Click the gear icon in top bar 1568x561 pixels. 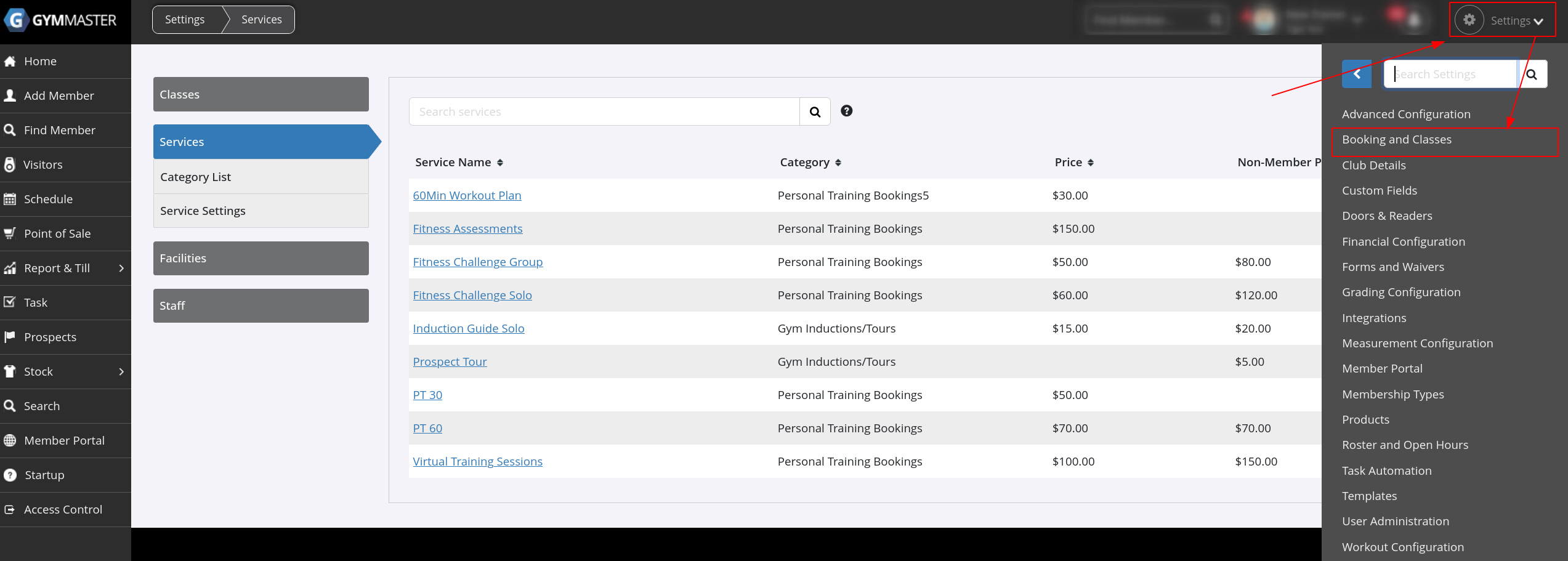tap(1469, 20)
